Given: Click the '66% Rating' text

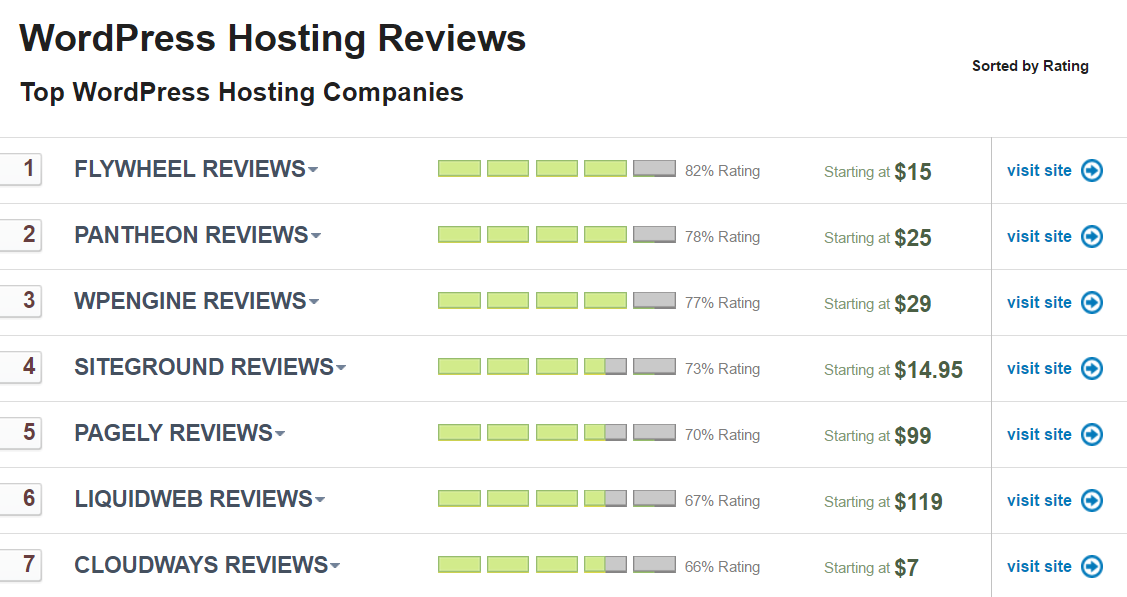Looking at the screenshot, I should [722, 568].
